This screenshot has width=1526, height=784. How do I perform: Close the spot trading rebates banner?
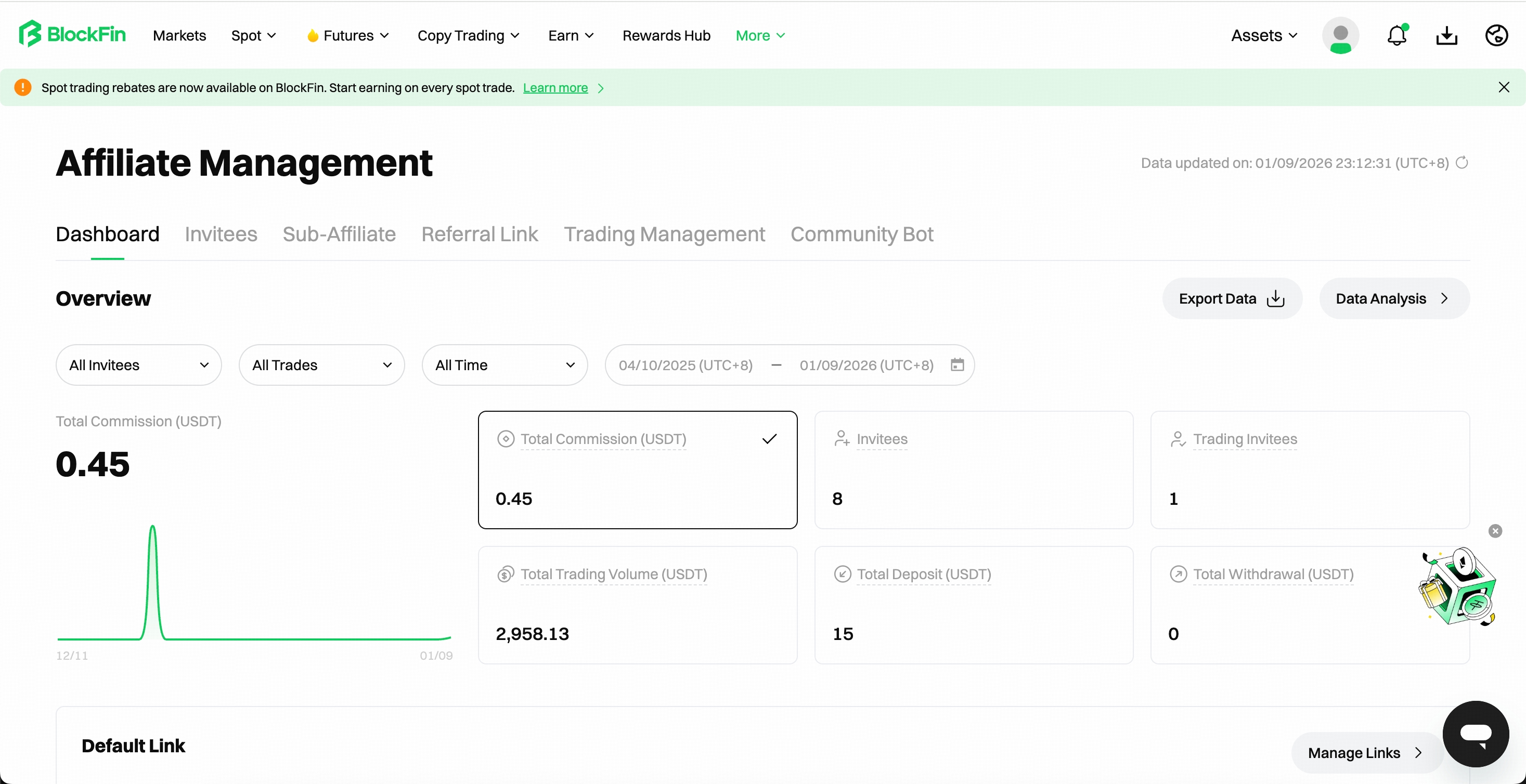coord(1504,88)
